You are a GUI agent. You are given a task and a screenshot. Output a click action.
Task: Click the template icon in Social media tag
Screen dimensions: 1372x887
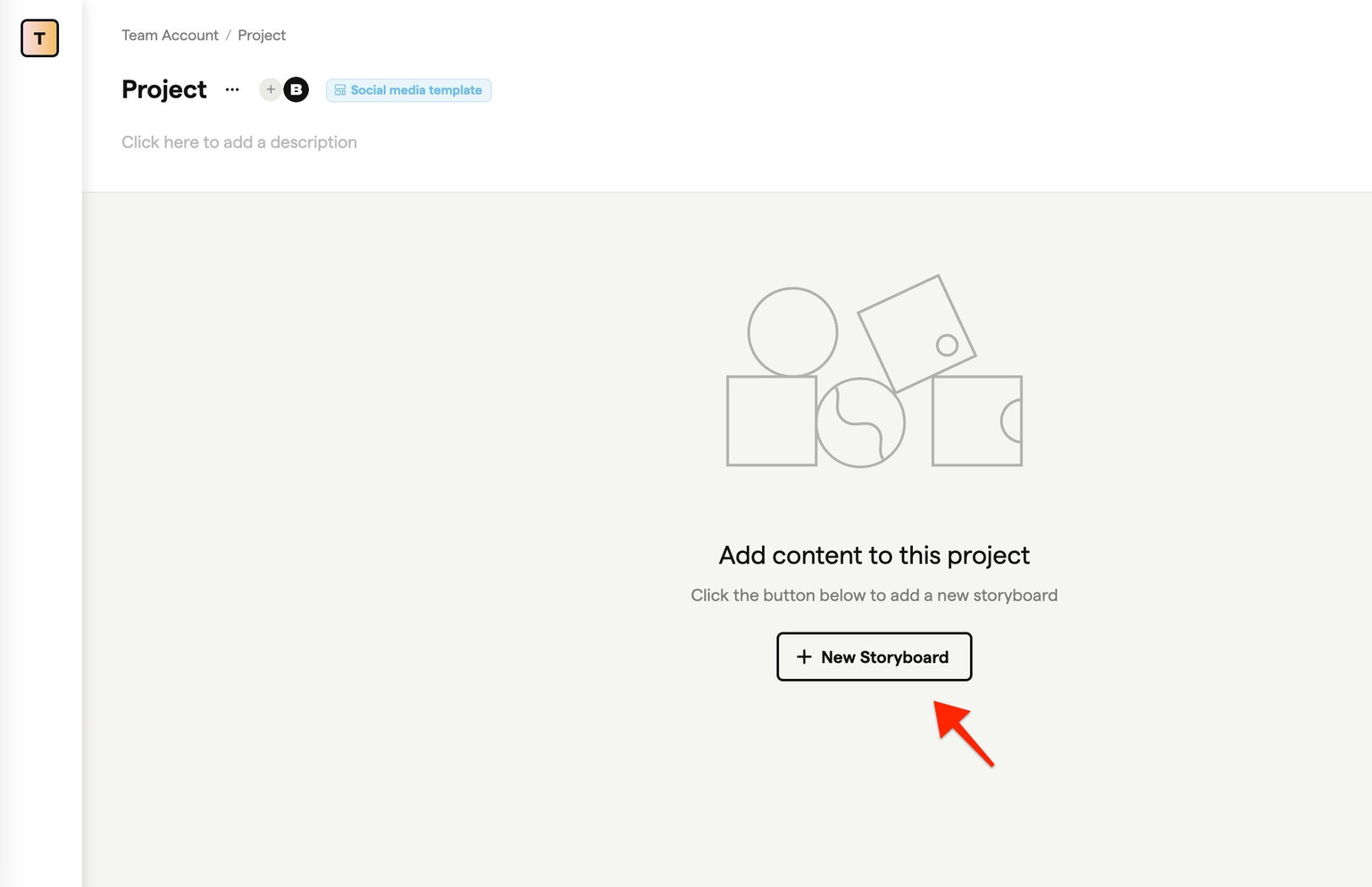(339, 90)
